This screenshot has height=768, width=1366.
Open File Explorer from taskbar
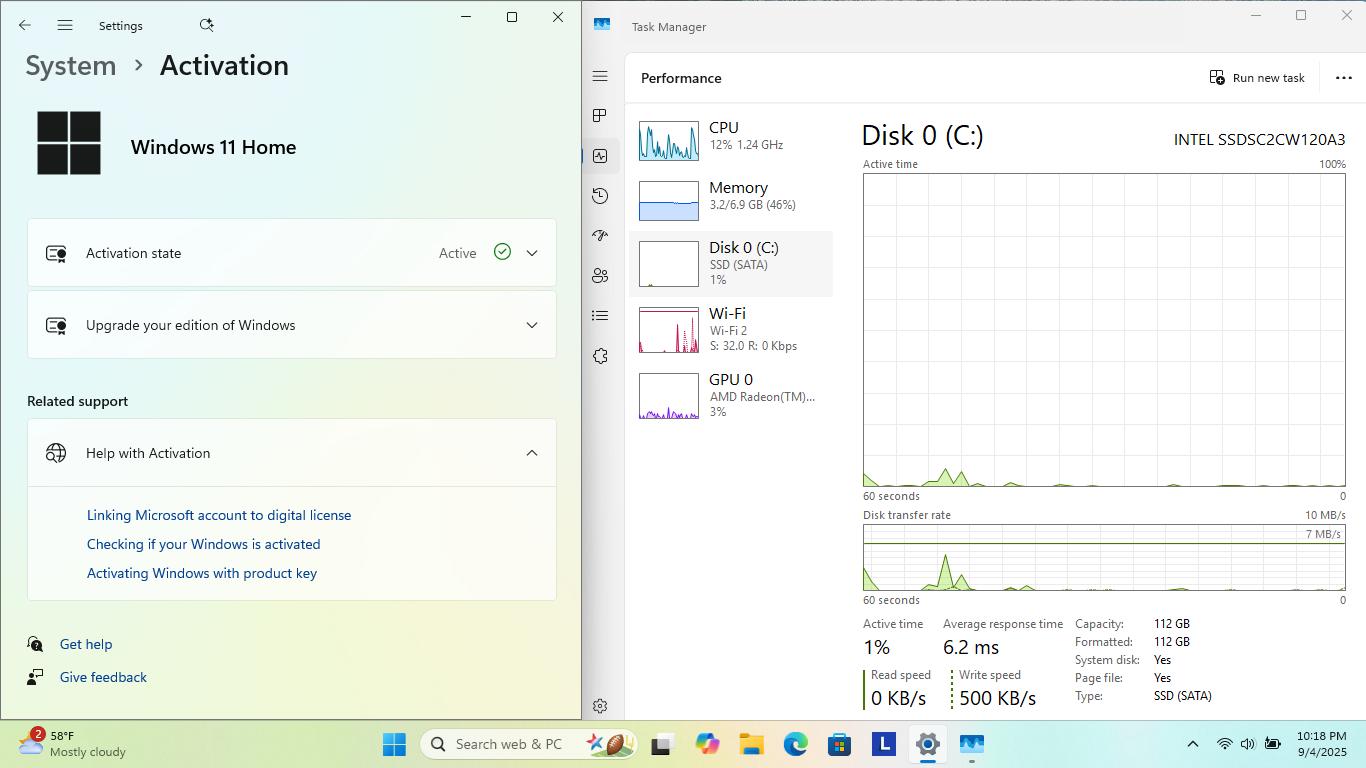[751, 744]
